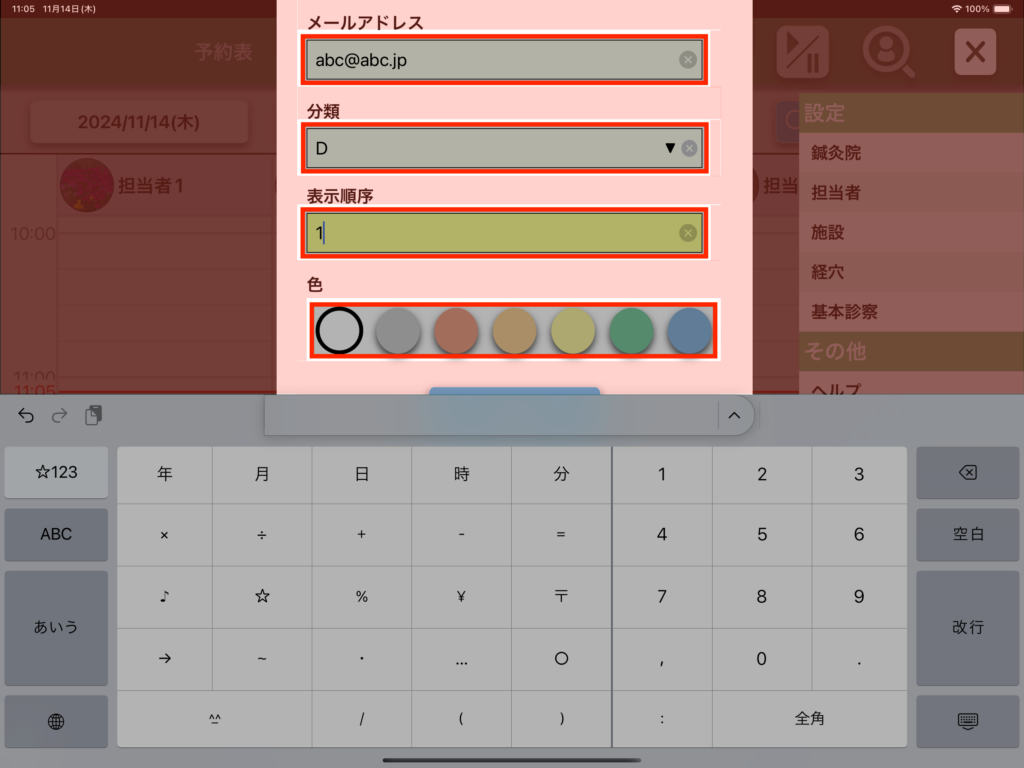Screen dimensions: 1024x768
Task: Switch keyboard language with globe key
Action: tap(56, 721)
